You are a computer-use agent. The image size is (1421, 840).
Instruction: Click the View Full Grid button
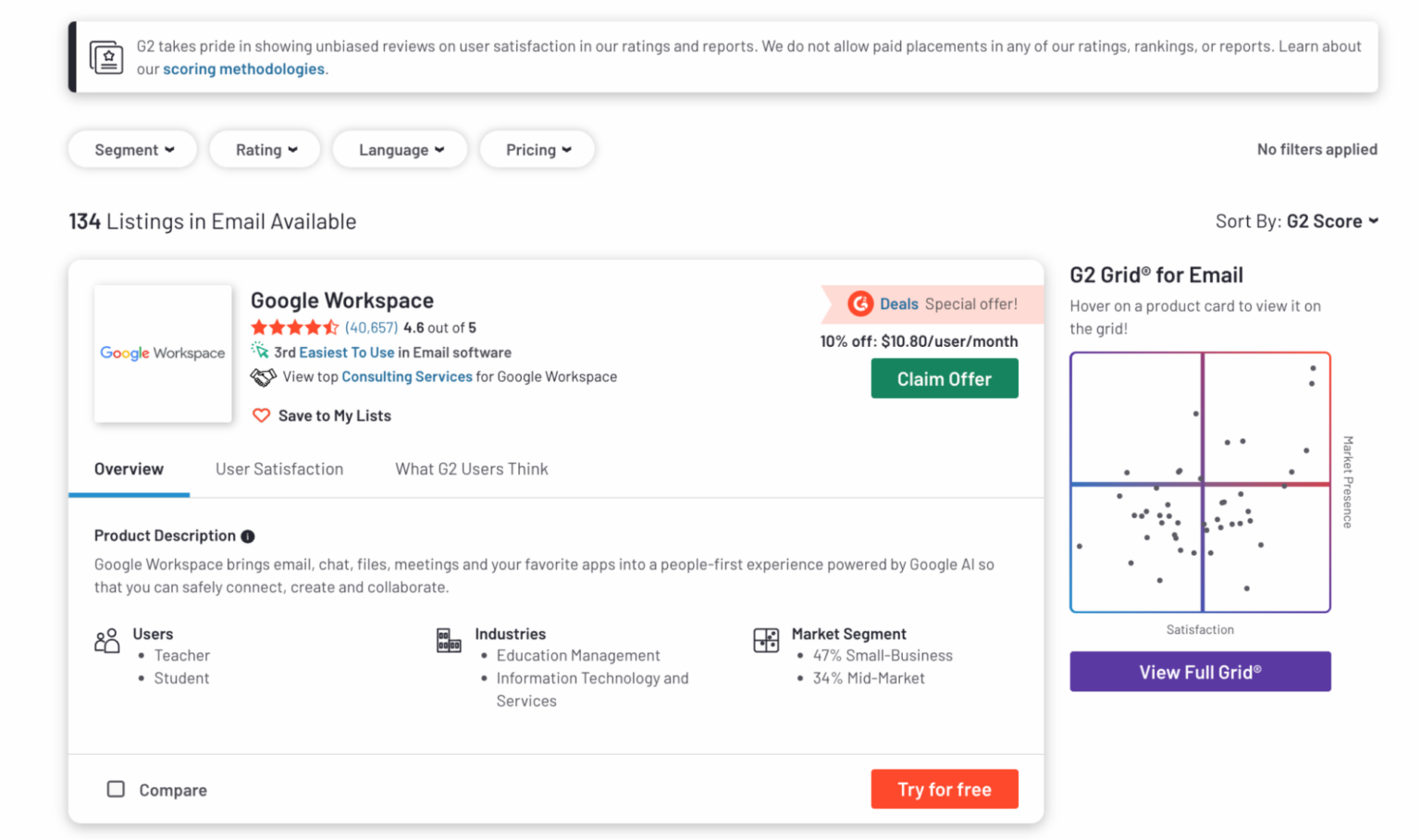click(x=1199, y=672)
